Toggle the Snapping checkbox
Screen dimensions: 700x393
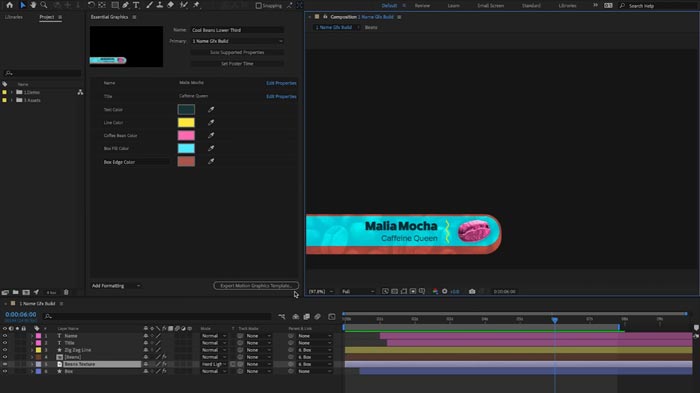(258, 6)
